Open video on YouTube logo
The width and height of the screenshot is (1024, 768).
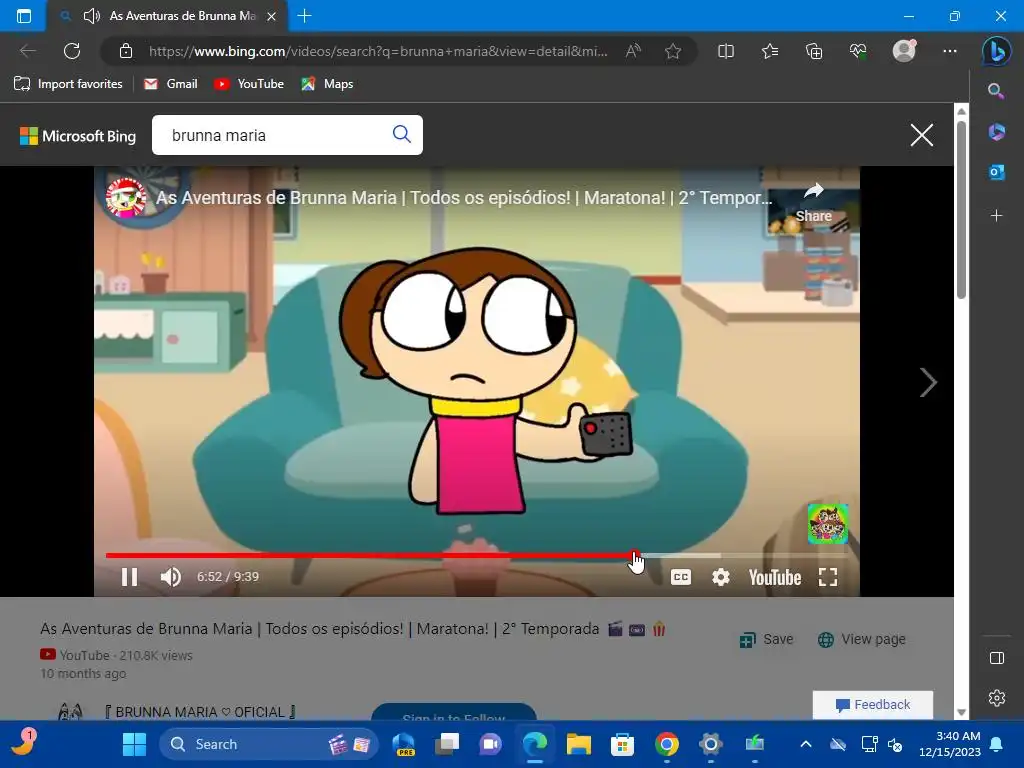[x=775, y=577]
